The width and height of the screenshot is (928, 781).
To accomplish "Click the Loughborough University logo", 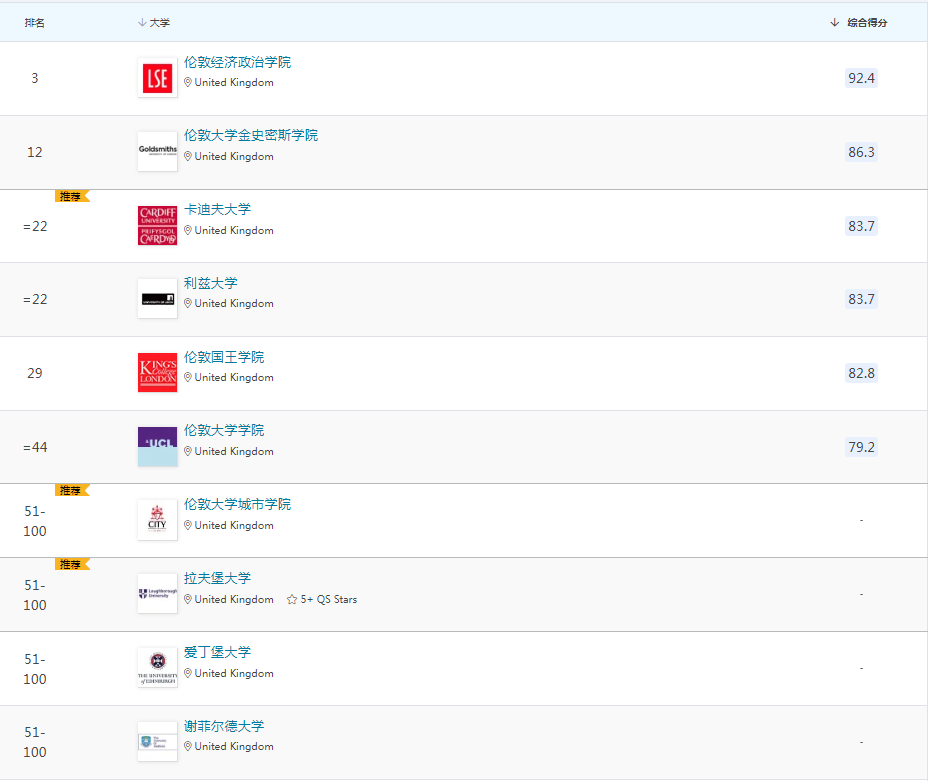I will (157, 594).
